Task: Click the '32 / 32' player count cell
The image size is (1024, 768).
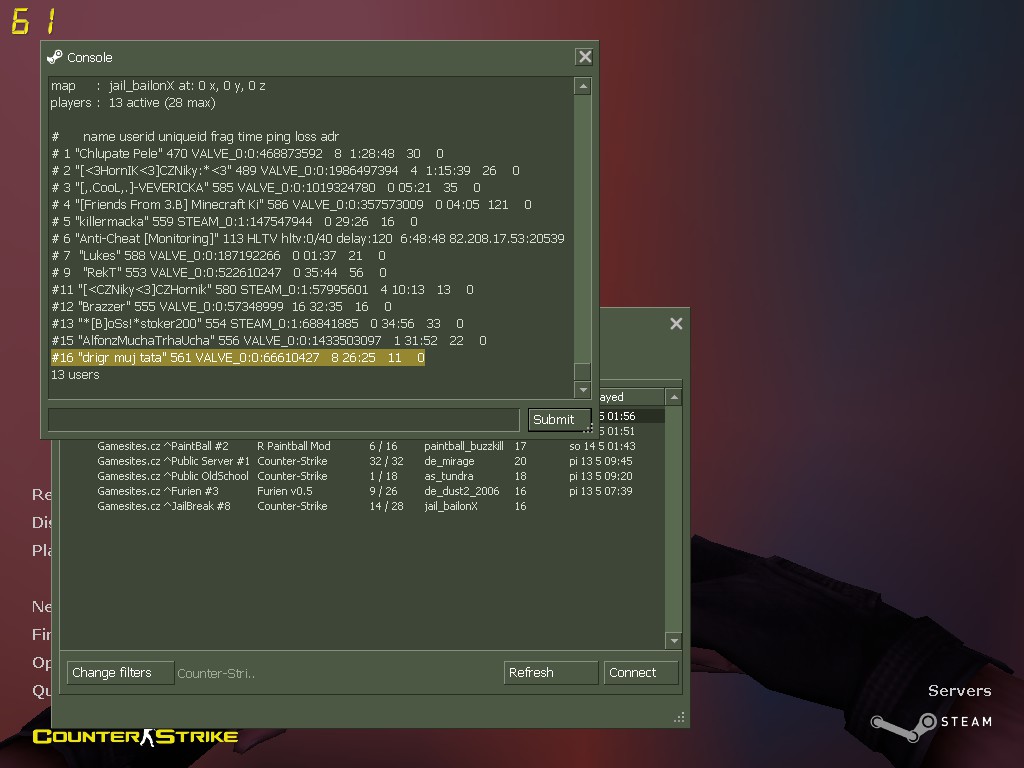Action: pos(386,462)
